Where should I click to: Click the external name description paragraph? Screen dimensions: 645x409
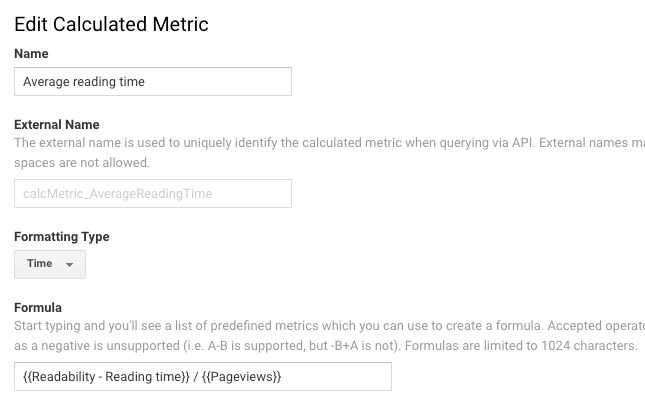(329, 153)
